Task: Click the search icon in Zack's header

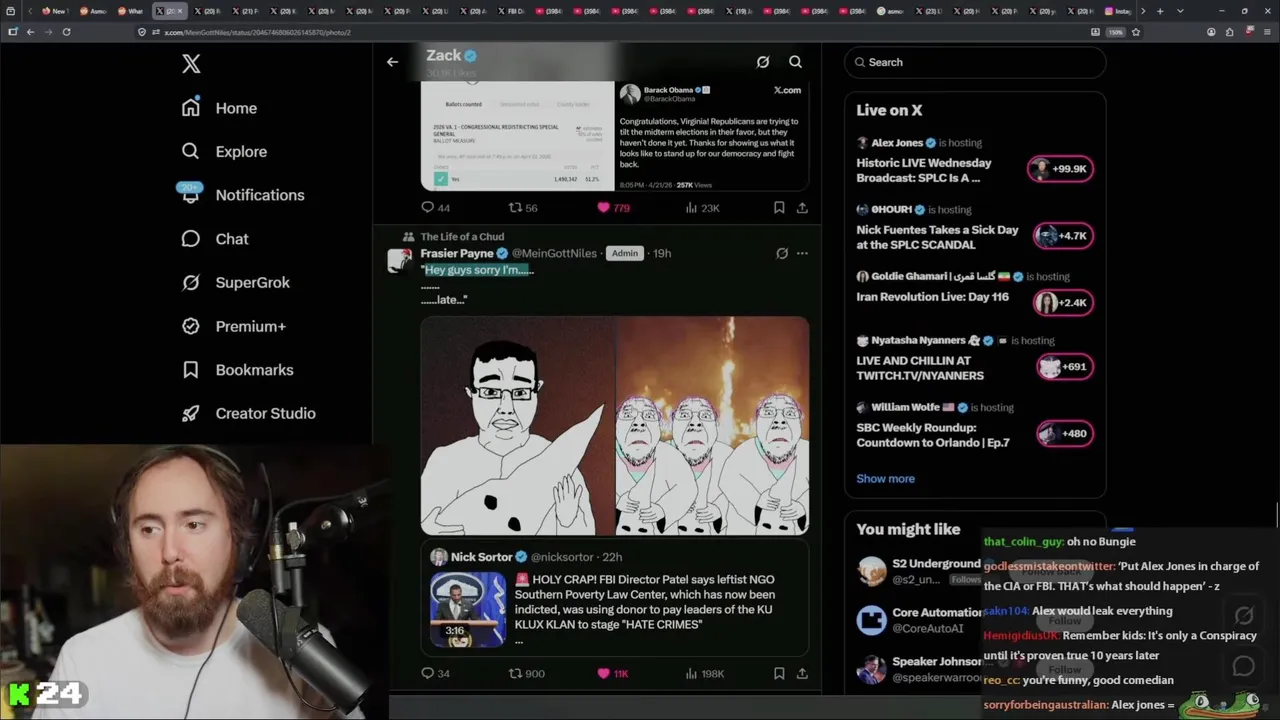Action: (795, 62)
